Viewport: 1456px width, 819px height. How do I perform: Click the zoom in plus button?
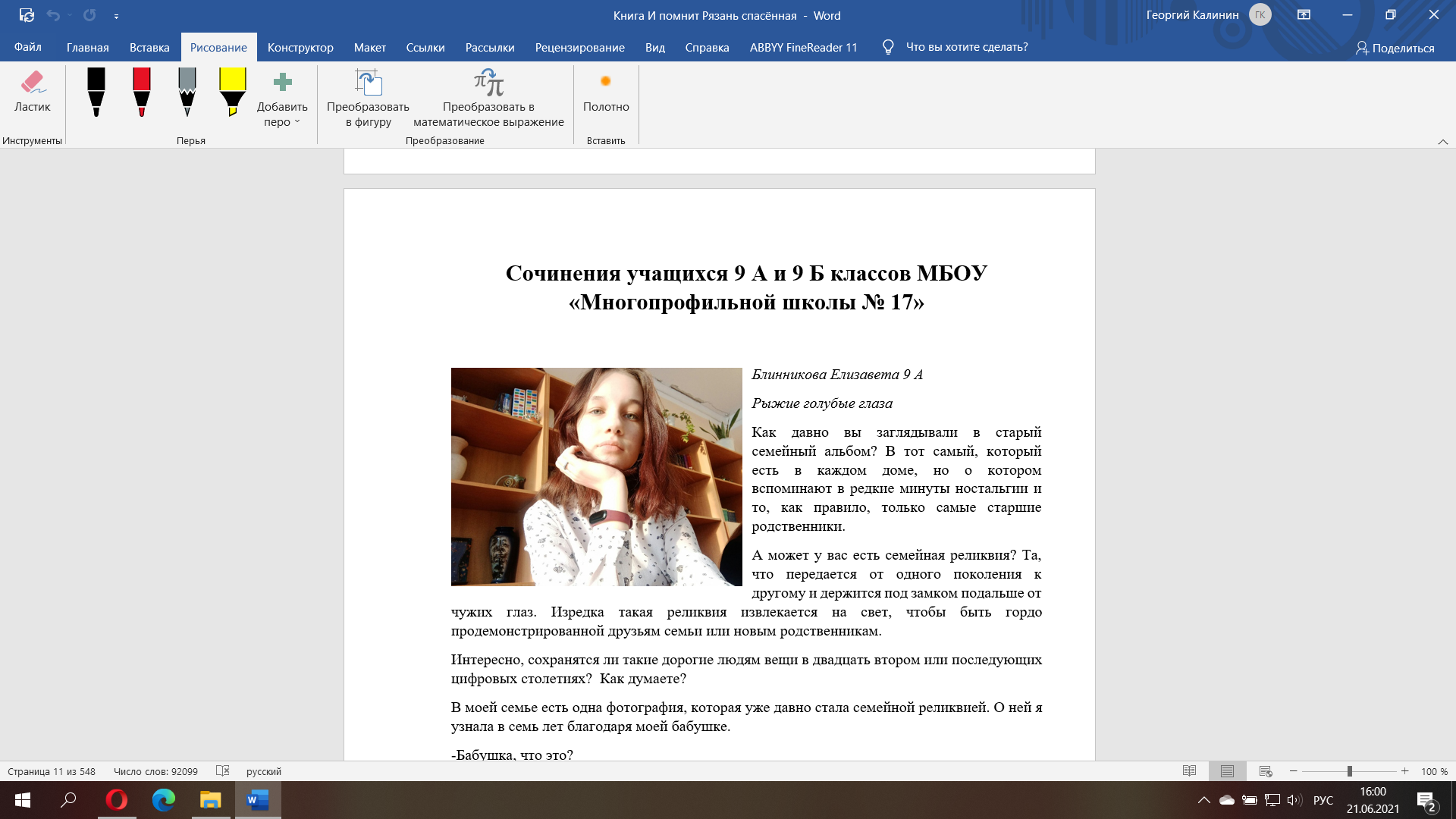point(1405,771)
